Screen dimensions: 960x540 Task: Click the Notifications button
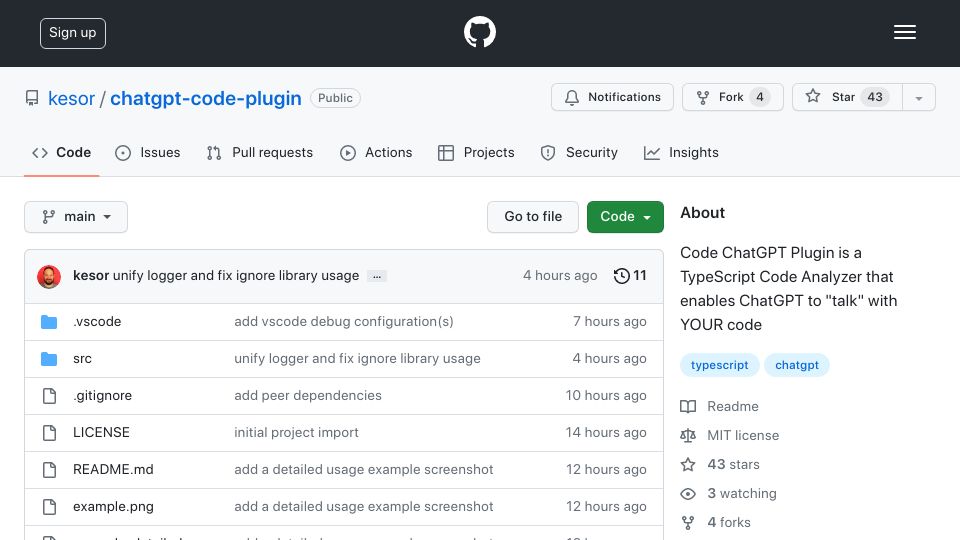[612, 97]
